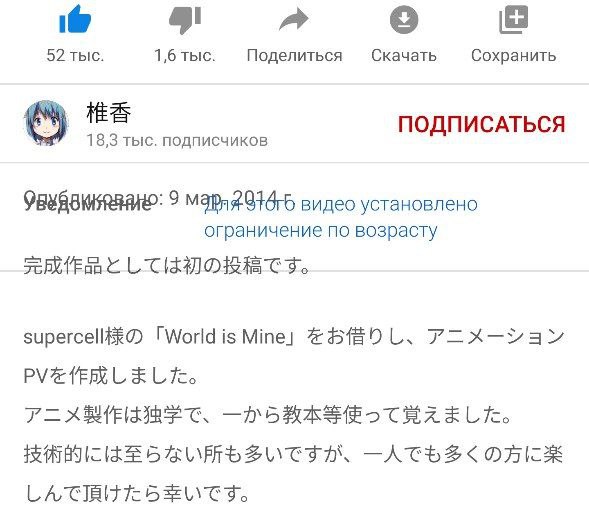The image size is (589, 508).
Task: Click the 18,3 тыс. подписчиков text
Action: pyautogui.click(x=177, y=141)
